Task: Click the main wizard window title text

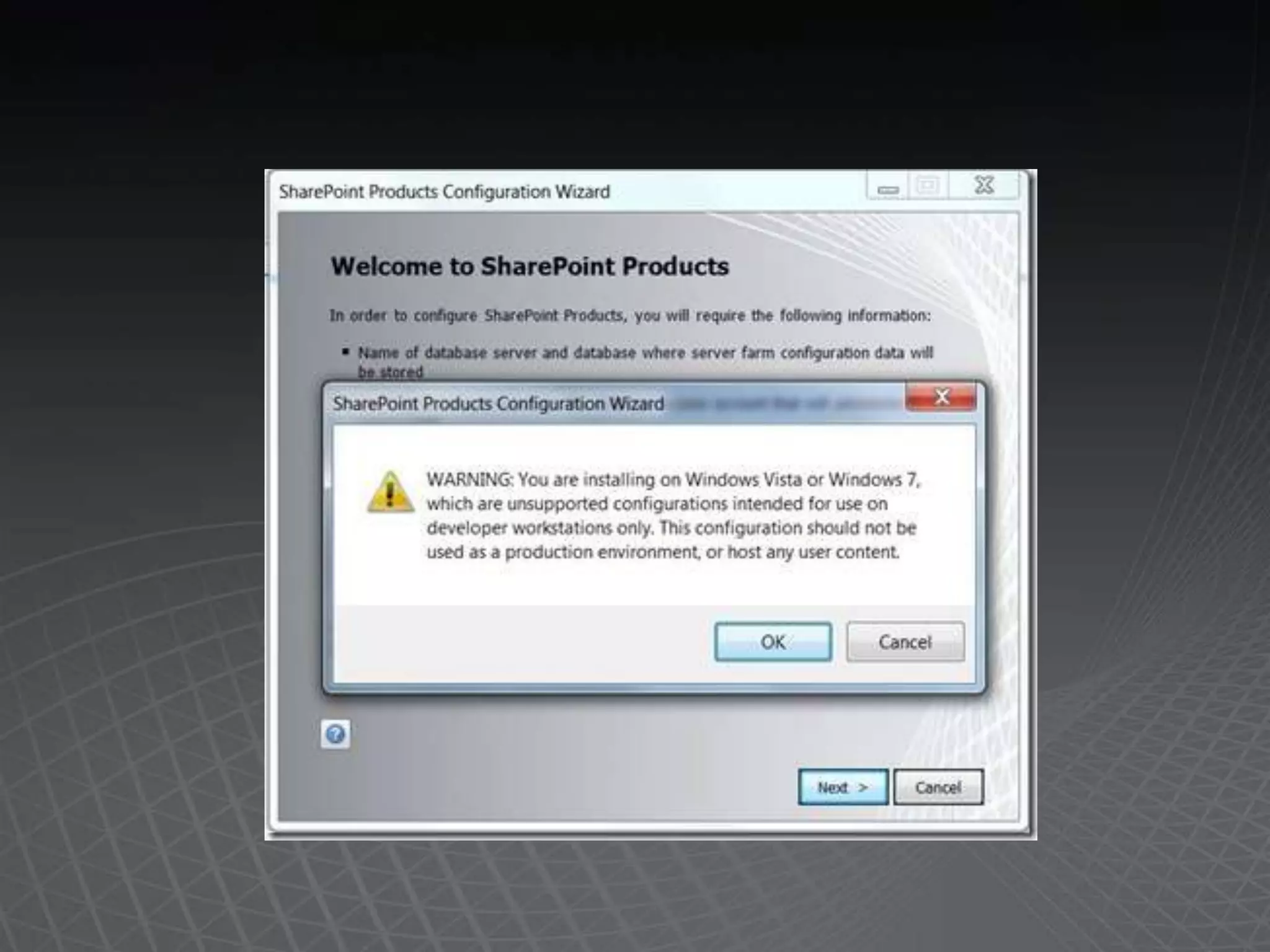Action: pos(444,192)
